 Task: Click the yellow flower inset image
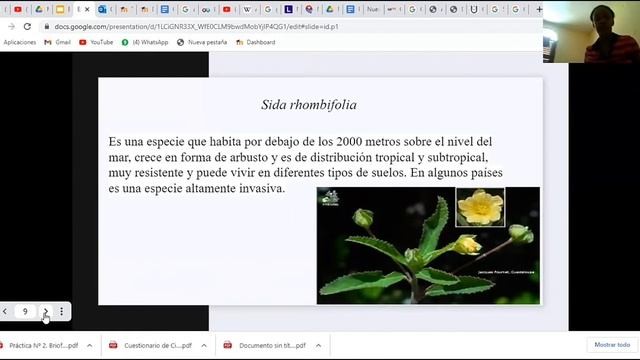[x=480, y=207]
